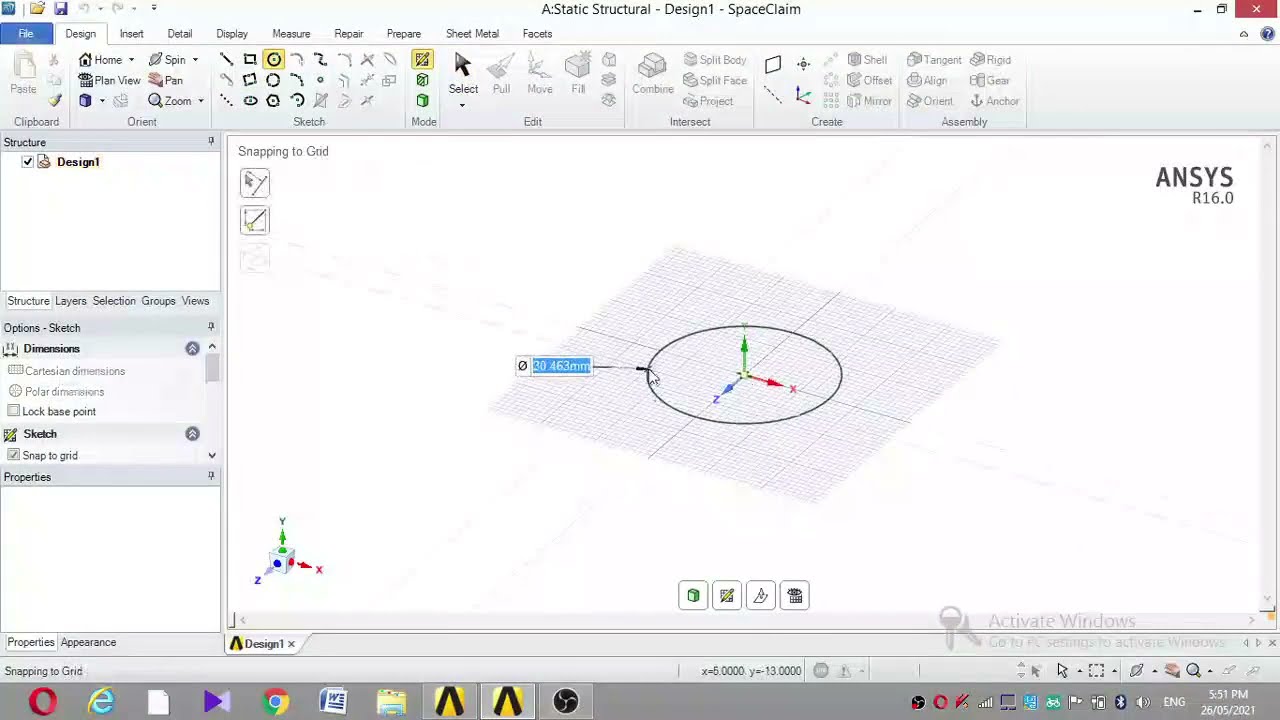Switch to the Appearance tab
This screenshot has height=720, width=1280.
tap(88, 643)
